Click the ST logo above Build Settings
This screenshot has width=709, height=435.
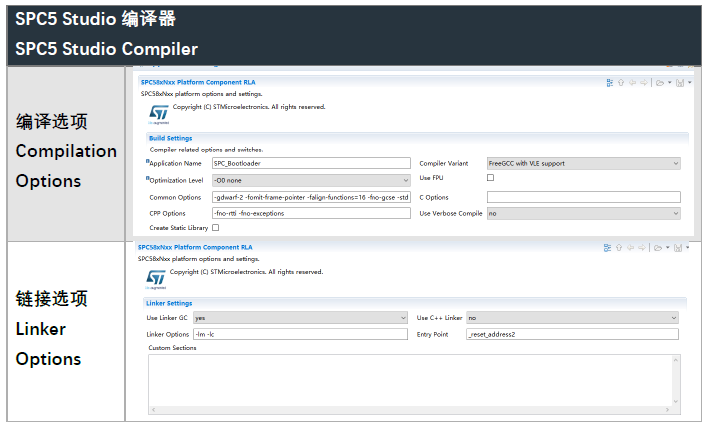(159, 114)
